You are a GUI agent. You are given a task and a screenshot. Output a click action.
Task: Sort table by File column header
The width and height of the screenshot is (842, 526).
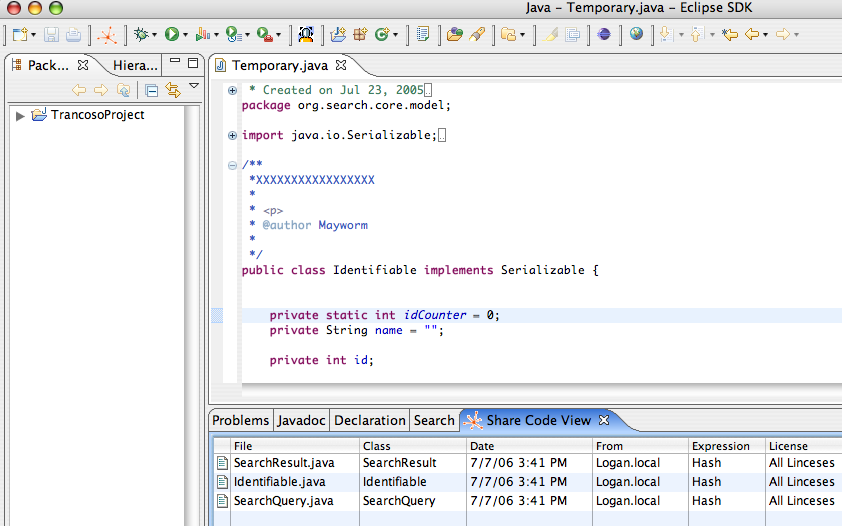point(295,445)
